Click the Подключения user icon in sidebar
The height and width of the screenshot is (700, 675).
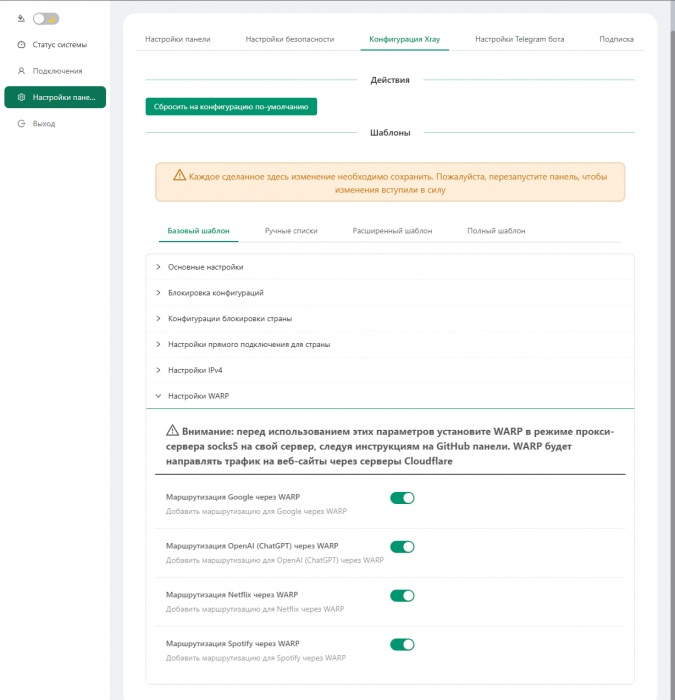(21, 71)
